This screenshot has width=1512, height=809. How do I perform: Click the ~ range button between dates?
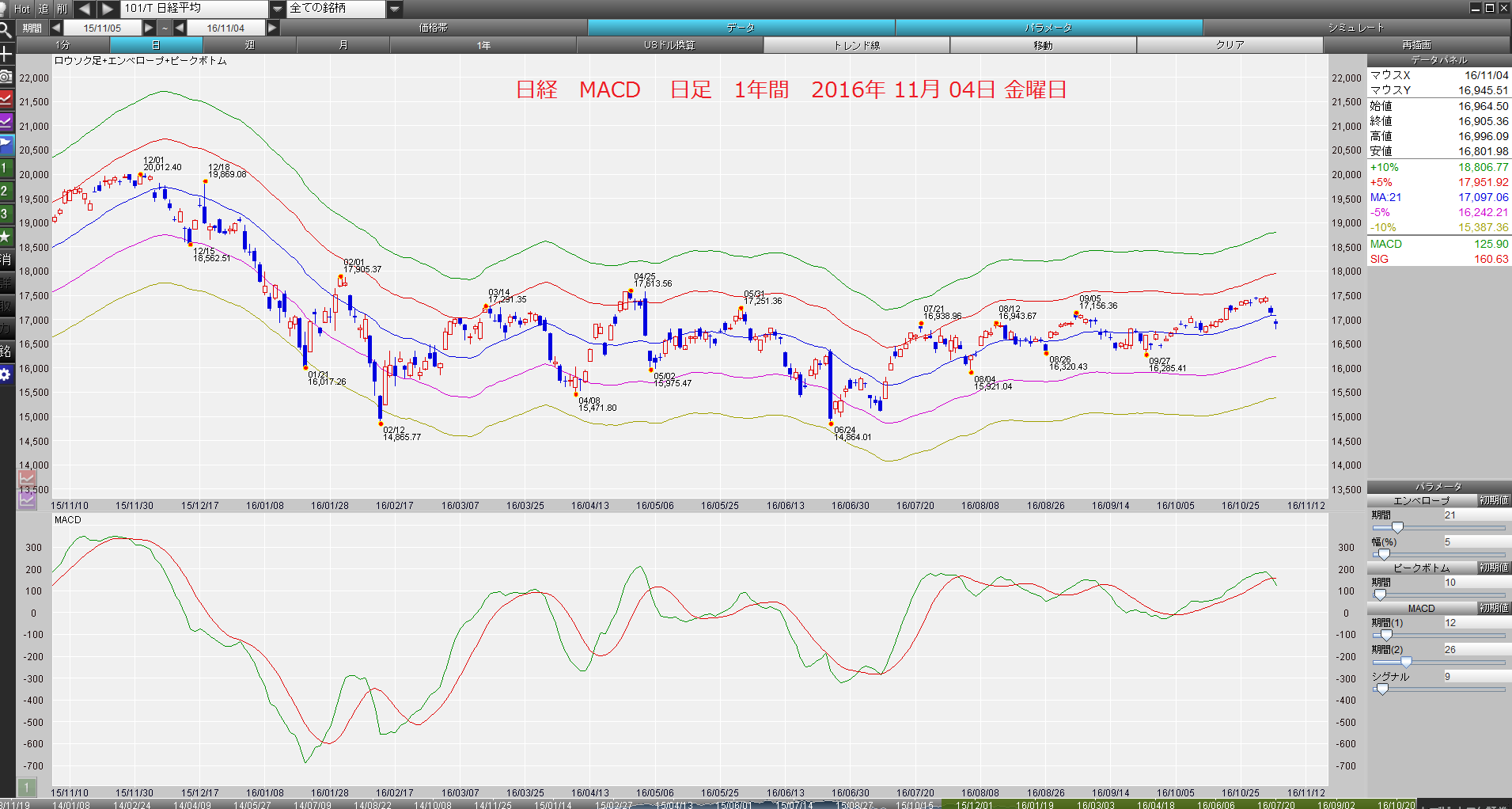(165, 28)
